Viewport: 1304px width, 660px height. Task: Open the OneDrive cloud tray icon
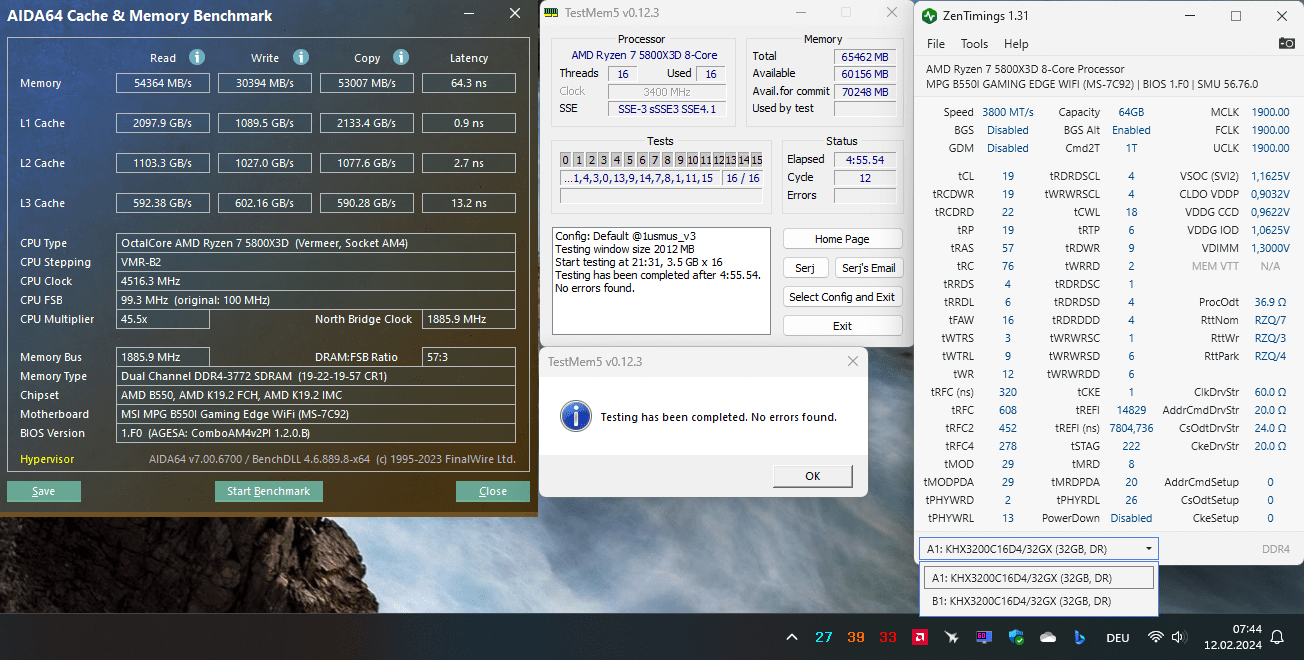point(1048,637)
